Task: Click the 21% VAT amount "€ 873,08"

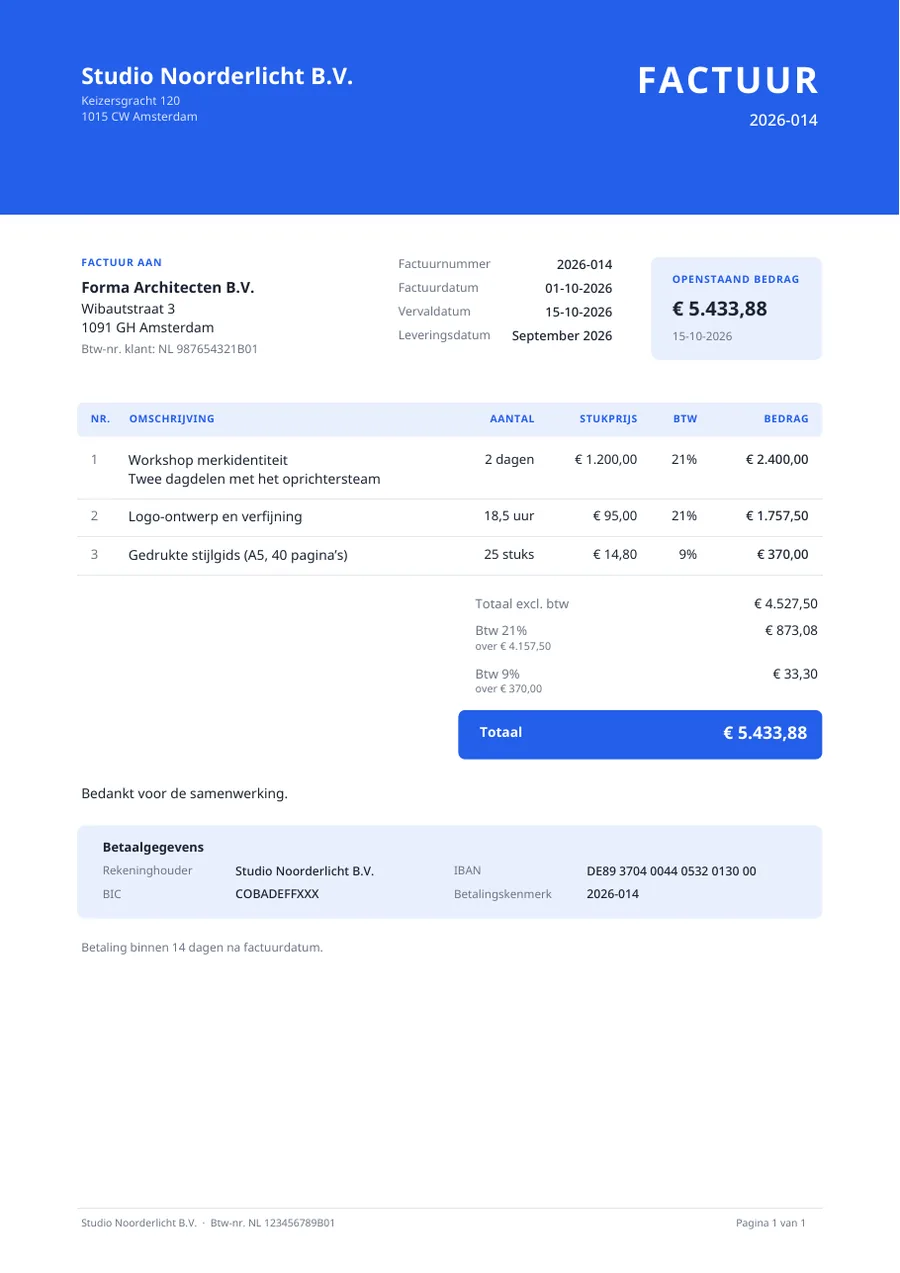Action: click(792, 631)
